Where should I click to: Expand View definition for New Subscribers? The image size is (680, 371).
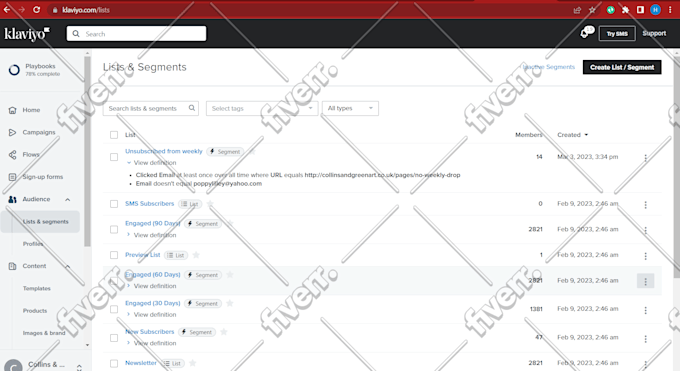pyautogui.click(x=151, y=343)
